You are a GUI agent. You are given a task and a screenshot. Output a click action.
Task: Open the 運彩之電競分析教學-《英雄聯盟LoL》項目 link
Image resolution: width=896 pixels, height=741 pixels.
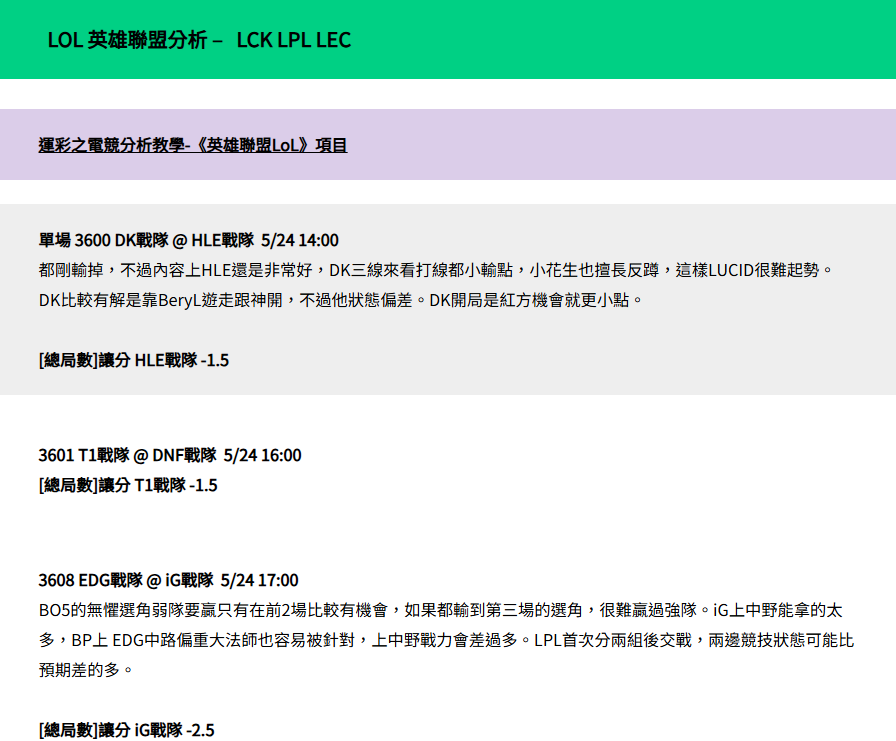(193, 145)
